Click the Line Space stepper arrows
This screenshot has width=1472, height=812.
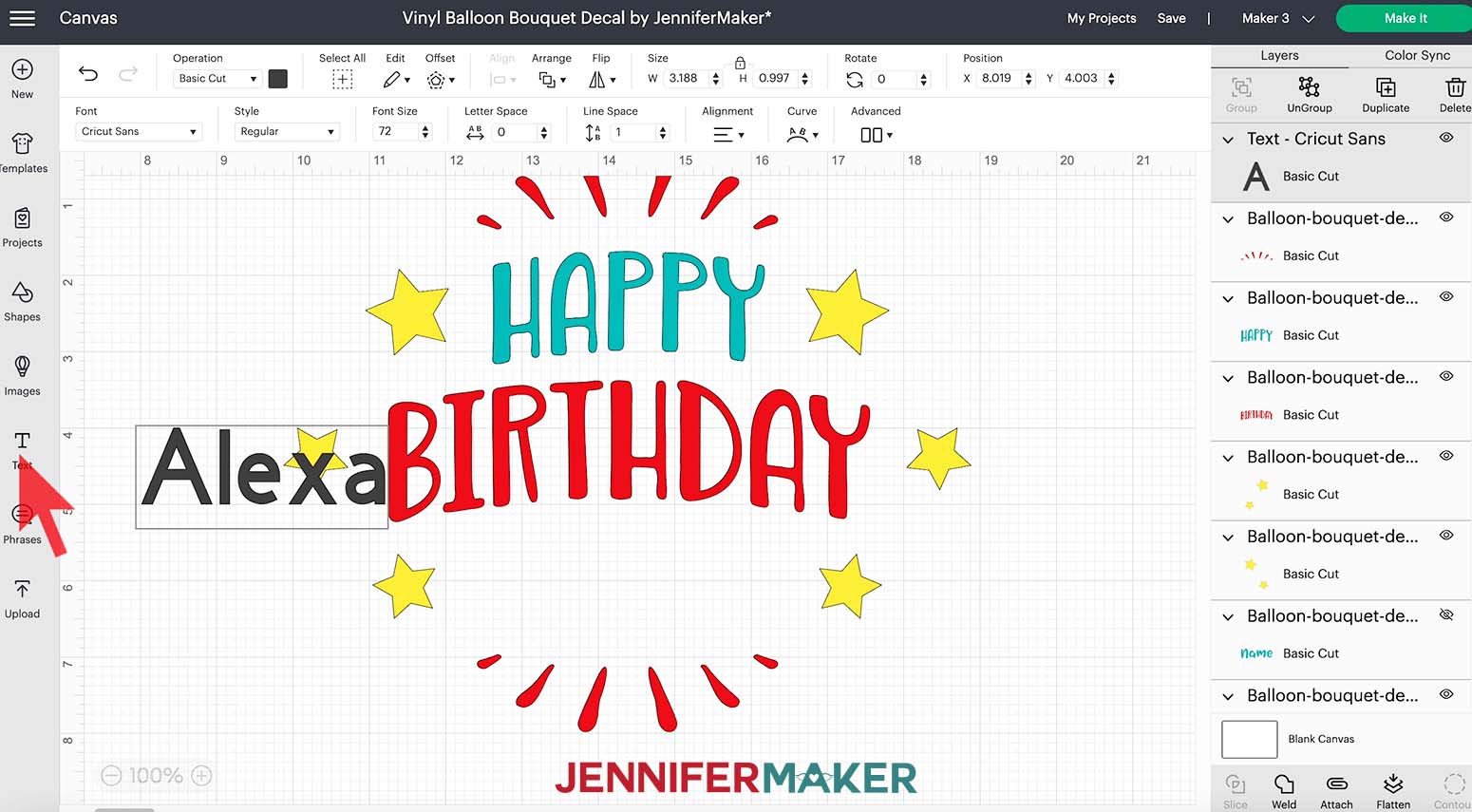pos(663,132)
